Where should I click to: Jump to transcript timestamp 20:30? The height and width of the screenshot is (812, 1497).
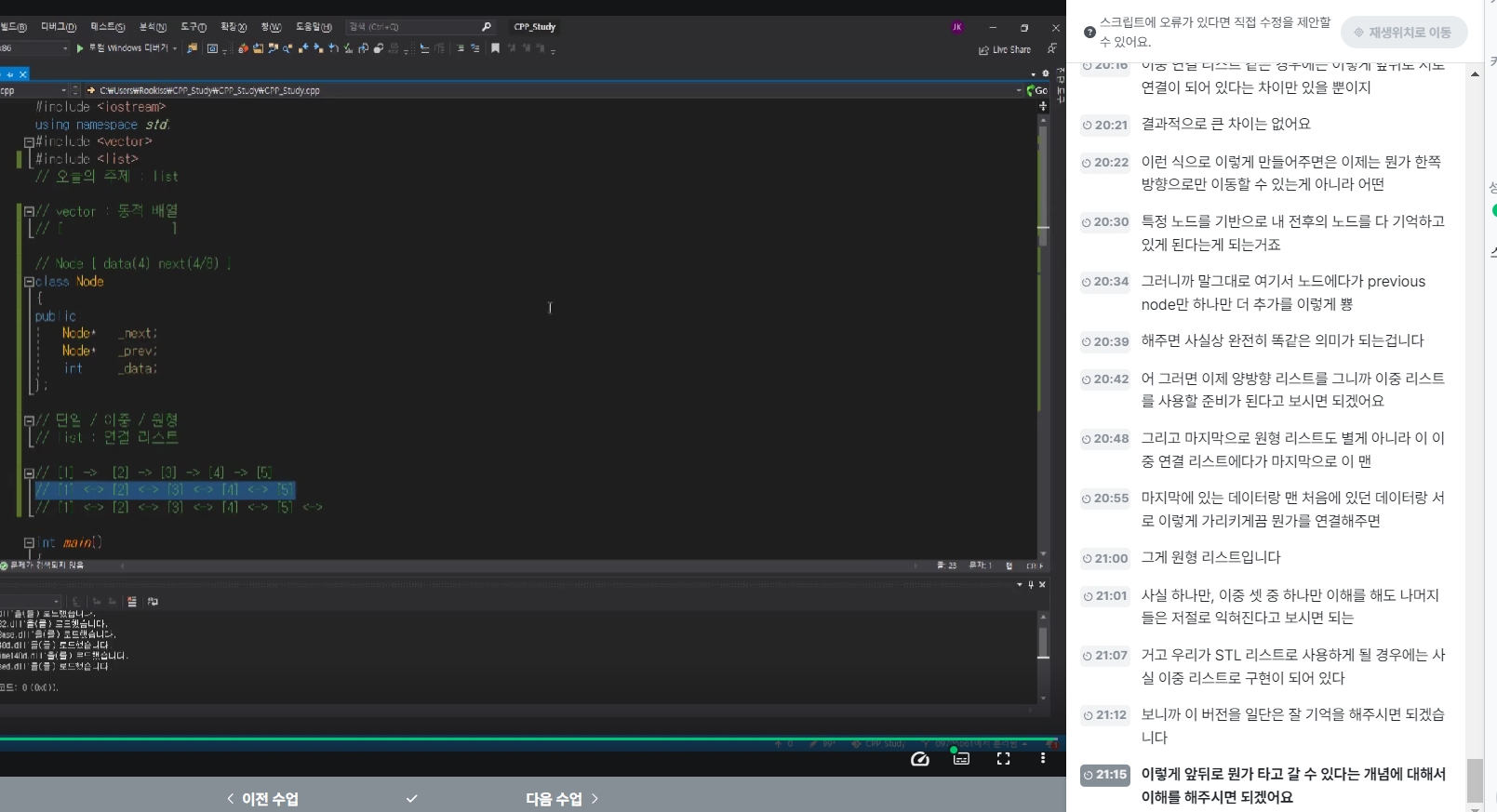point(1104,222)
